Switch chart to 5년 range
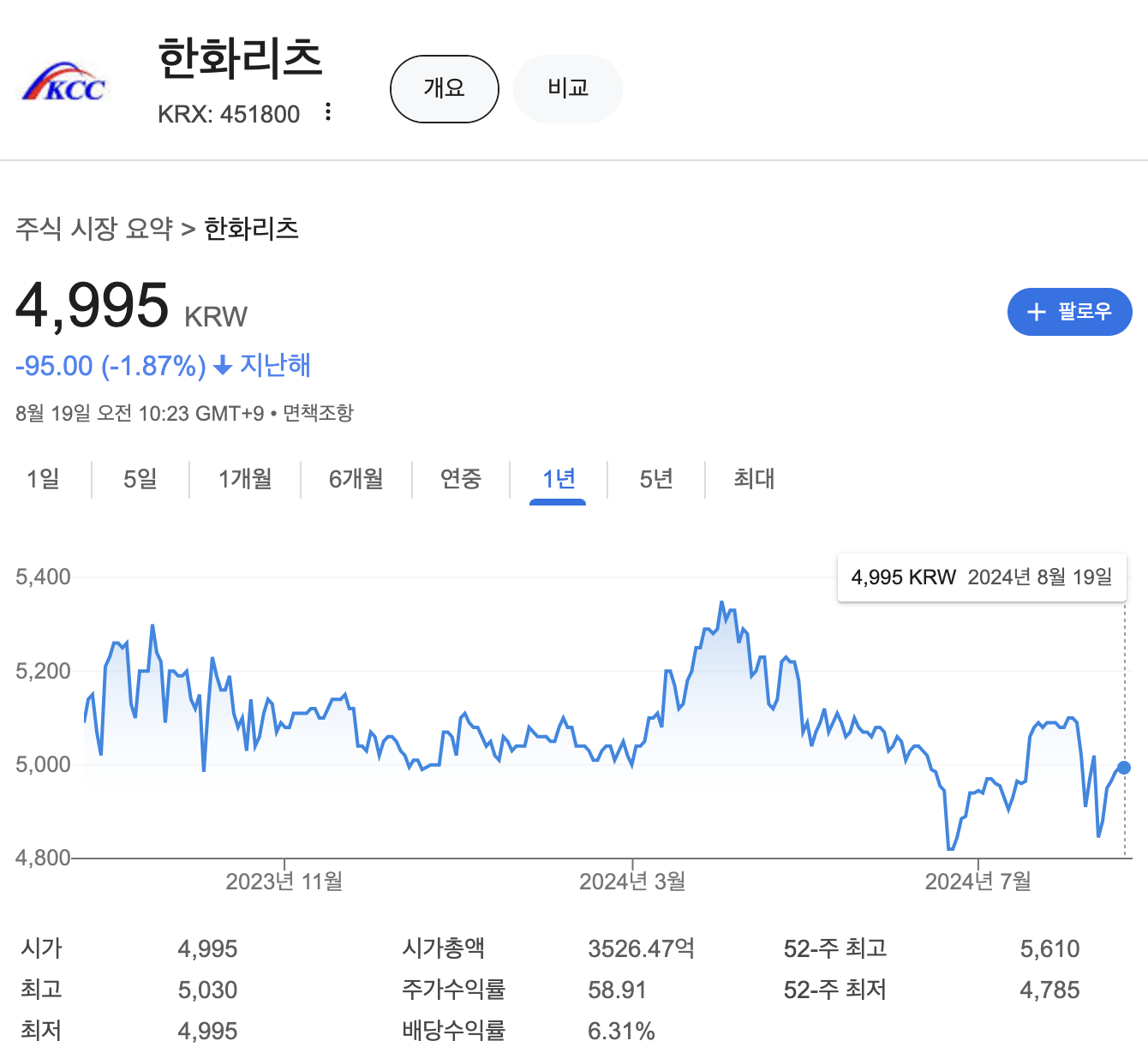Screen dimensions: 1148x1059 click(656, 479)
